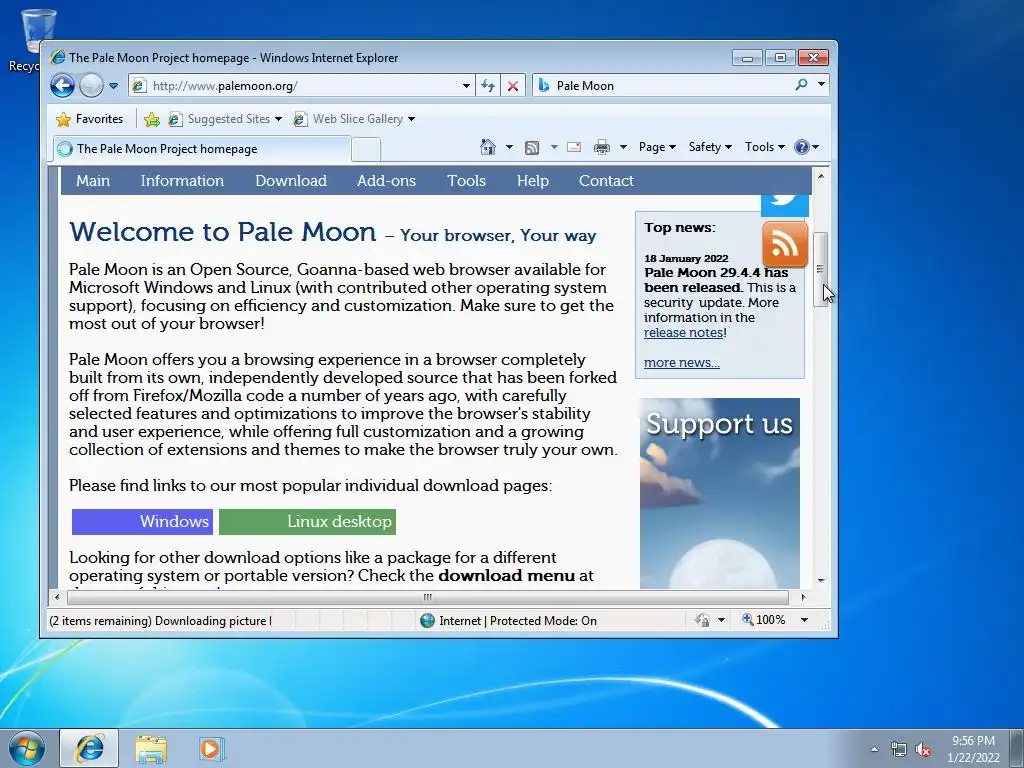1024x768 pixels.
Task: Open the search provider dropdown arrow
Action: [x=822, y=84]
